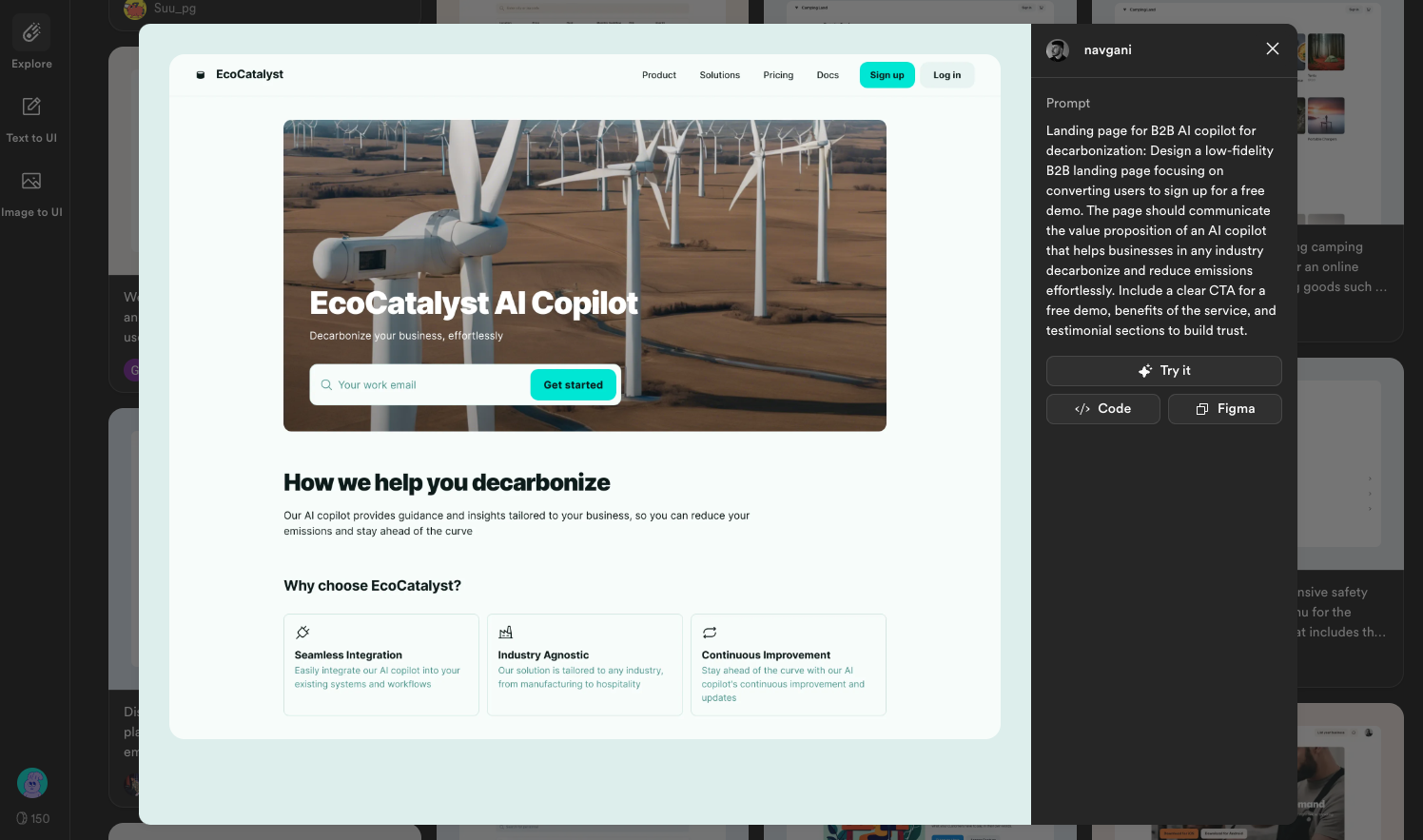Click the Try it button
1423x840 pixels.
point(1164,371)
